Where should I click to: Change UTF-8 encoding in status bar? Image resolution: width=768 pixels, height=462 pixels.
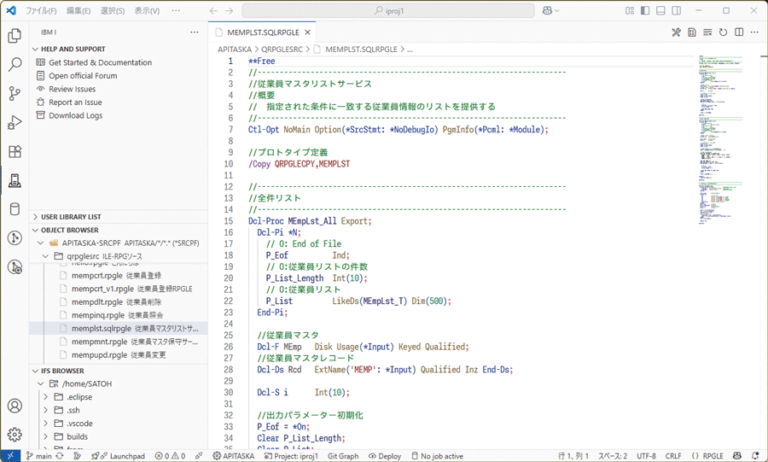click(646, 456)
